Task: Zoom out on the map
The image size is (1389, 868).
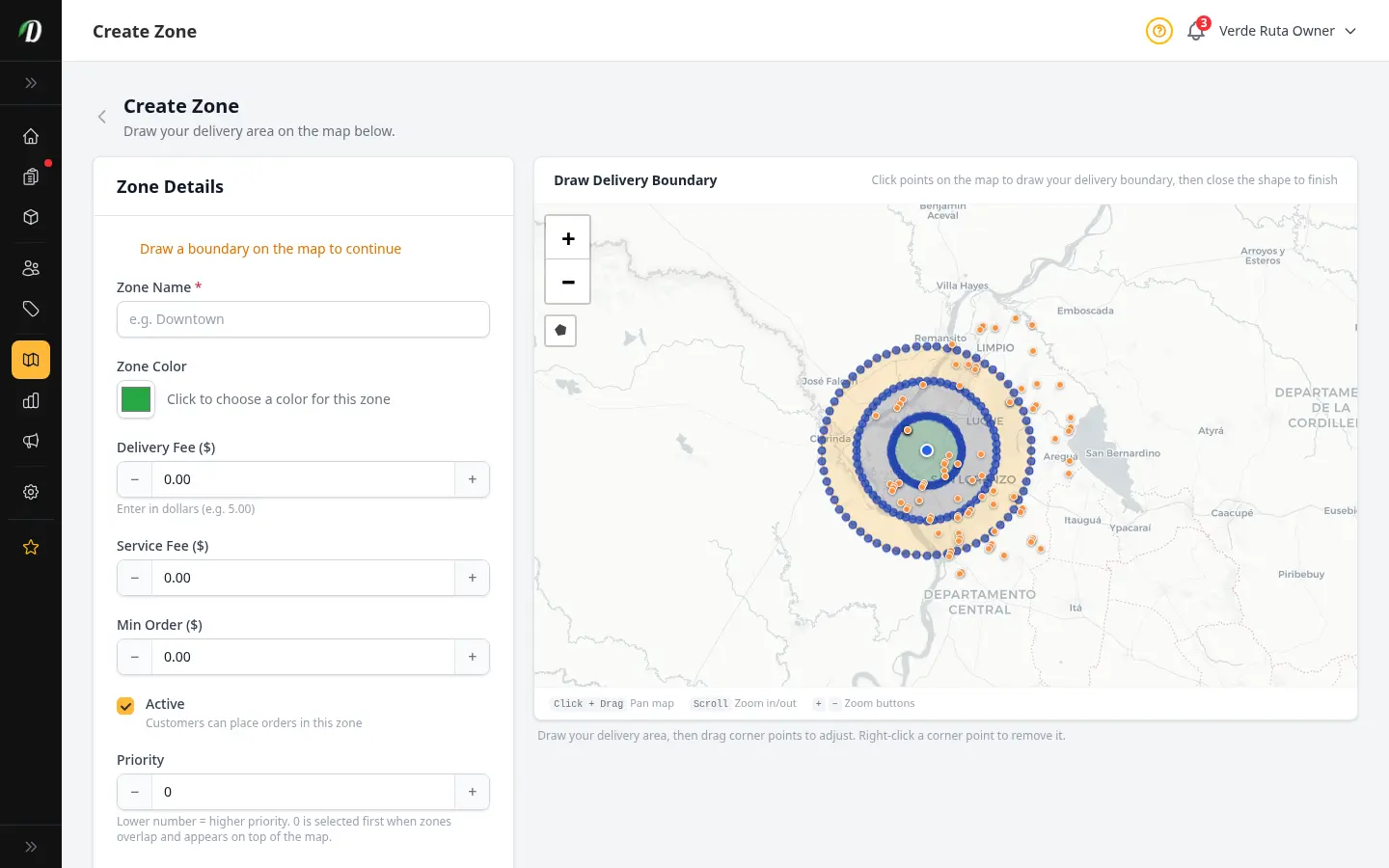Action: [x=568, y=282]
